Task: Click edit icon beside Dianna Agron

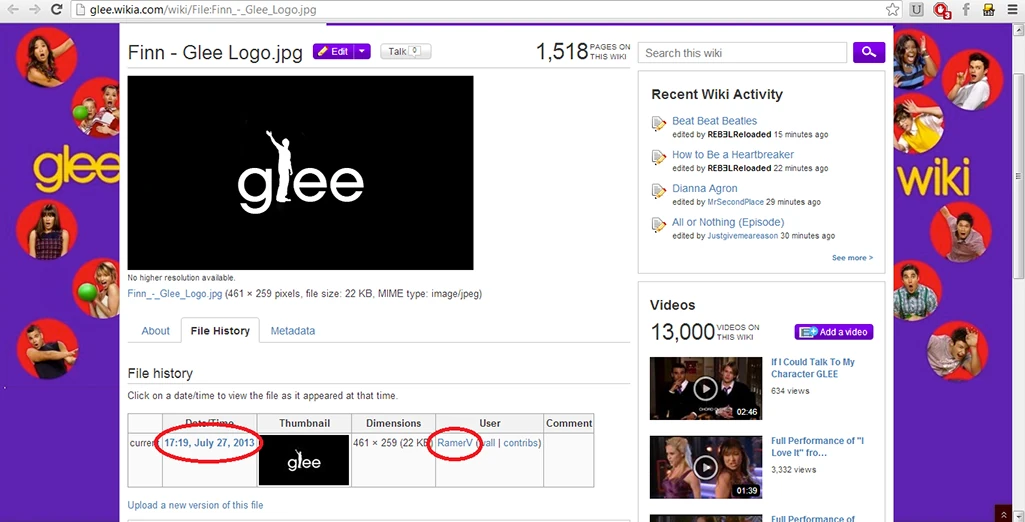Action: coord(659,191)
